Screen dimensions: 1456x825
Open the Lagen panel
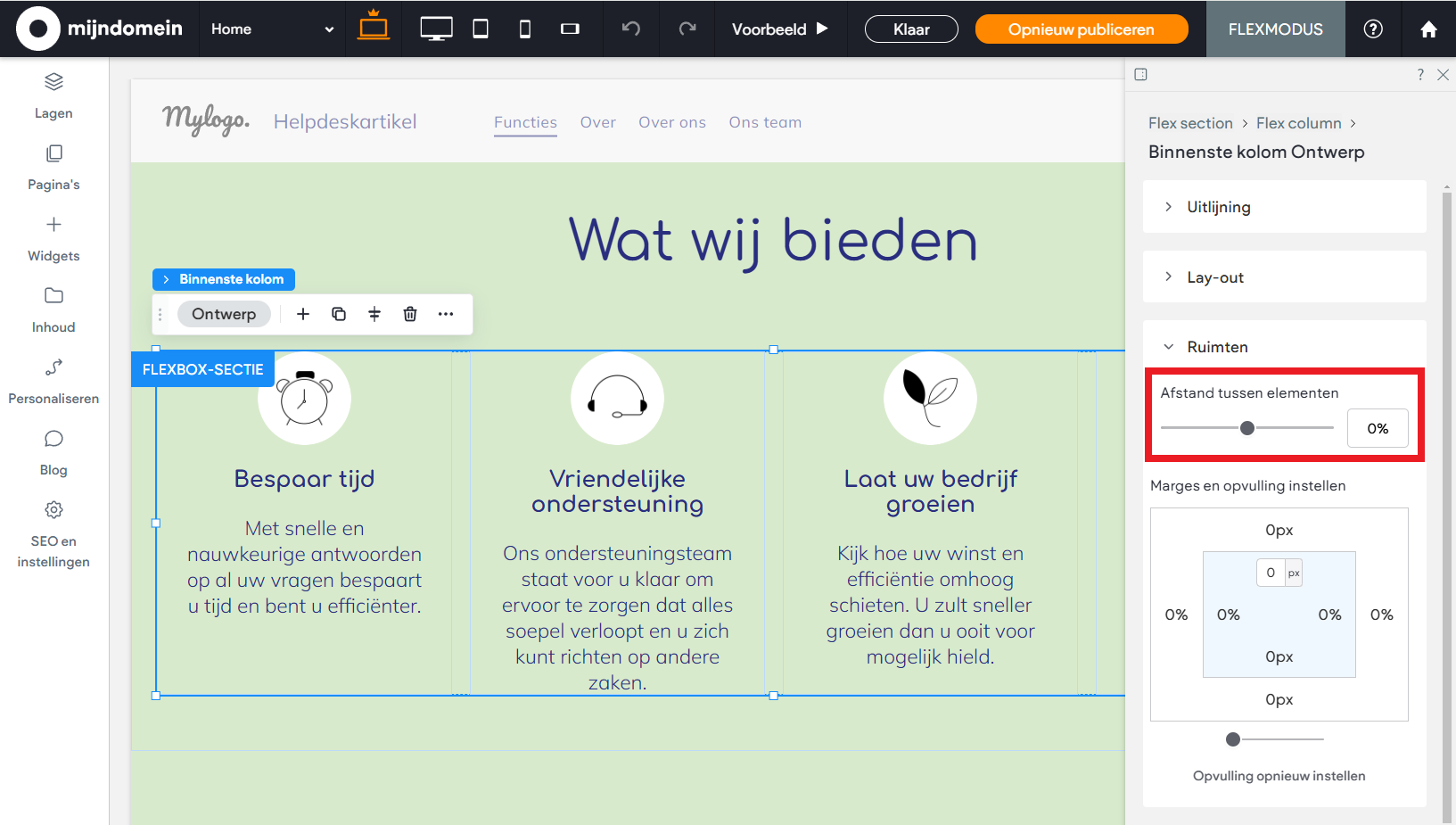coord(53,94)
